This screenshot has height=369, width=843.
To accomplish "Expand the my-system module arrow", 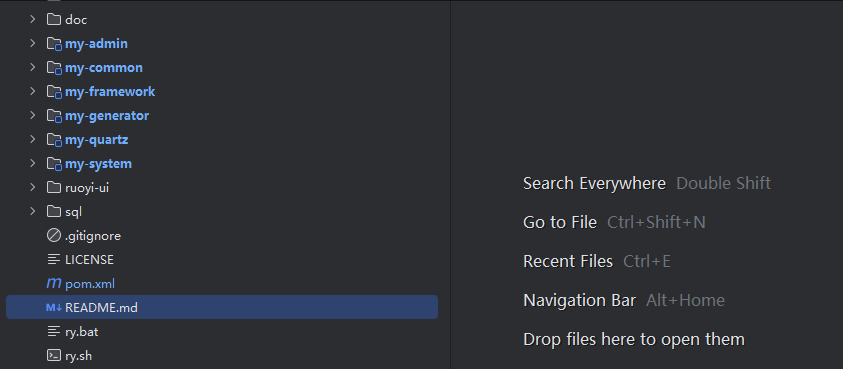I will point(33,164).
